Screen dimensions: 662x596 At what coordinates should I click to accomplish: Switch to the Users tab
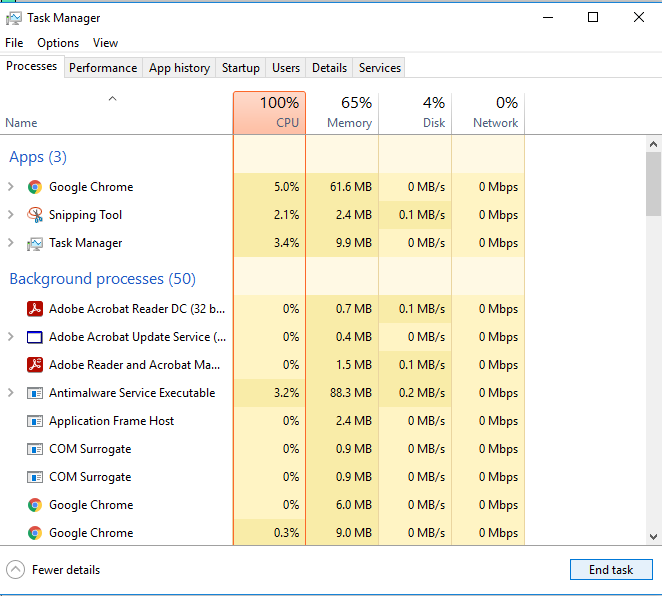(286, 68)
